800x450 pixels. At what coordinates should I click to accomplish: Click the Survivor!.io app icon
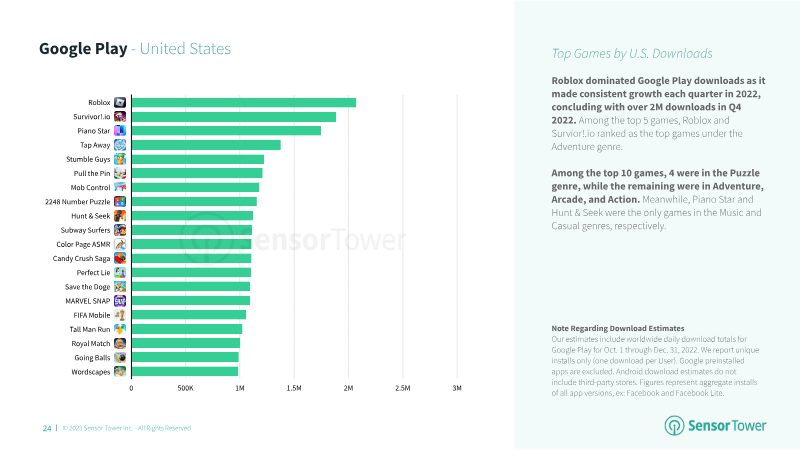(x=120, y=117)
